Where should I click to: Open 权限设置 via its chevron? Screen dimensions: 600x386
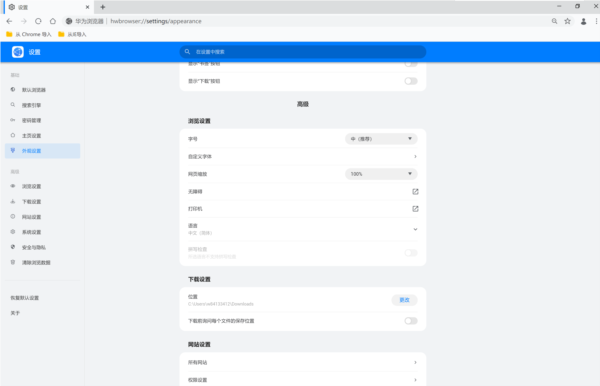(x=415, y=380)
